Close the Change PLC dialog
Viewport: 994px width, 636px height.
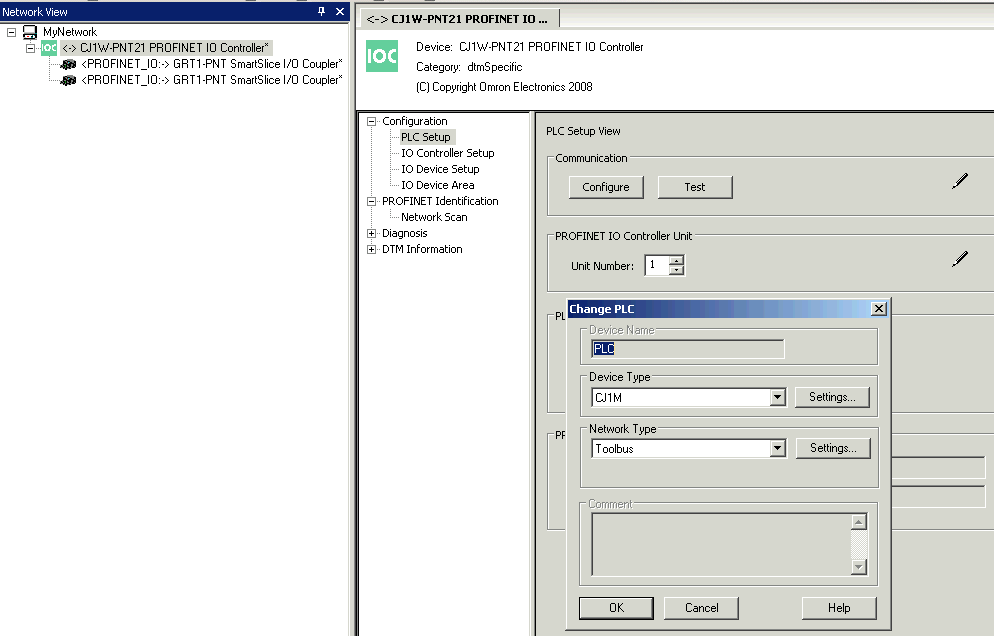tap(879, 309)
